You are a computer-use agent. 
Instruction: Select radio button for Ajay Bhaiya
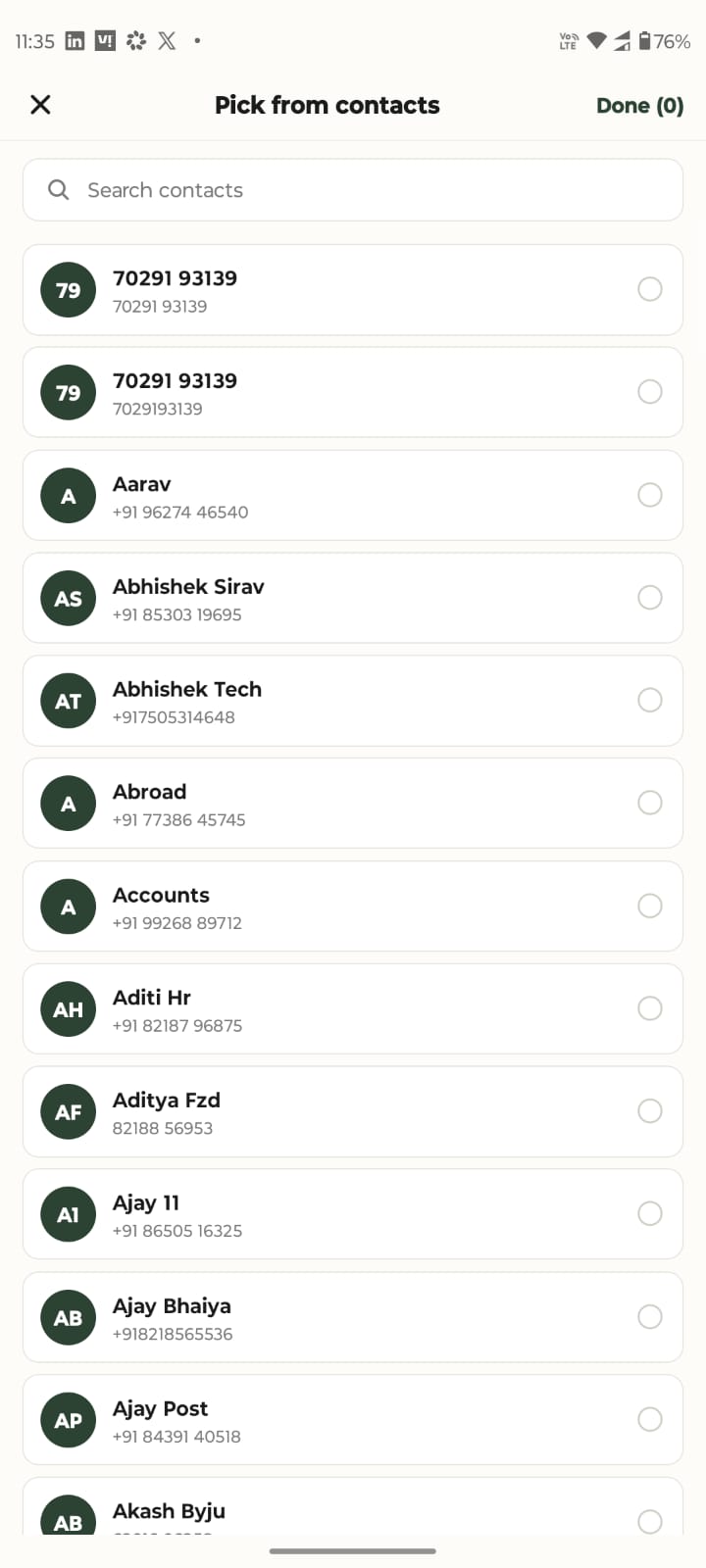coord(650,1316)
